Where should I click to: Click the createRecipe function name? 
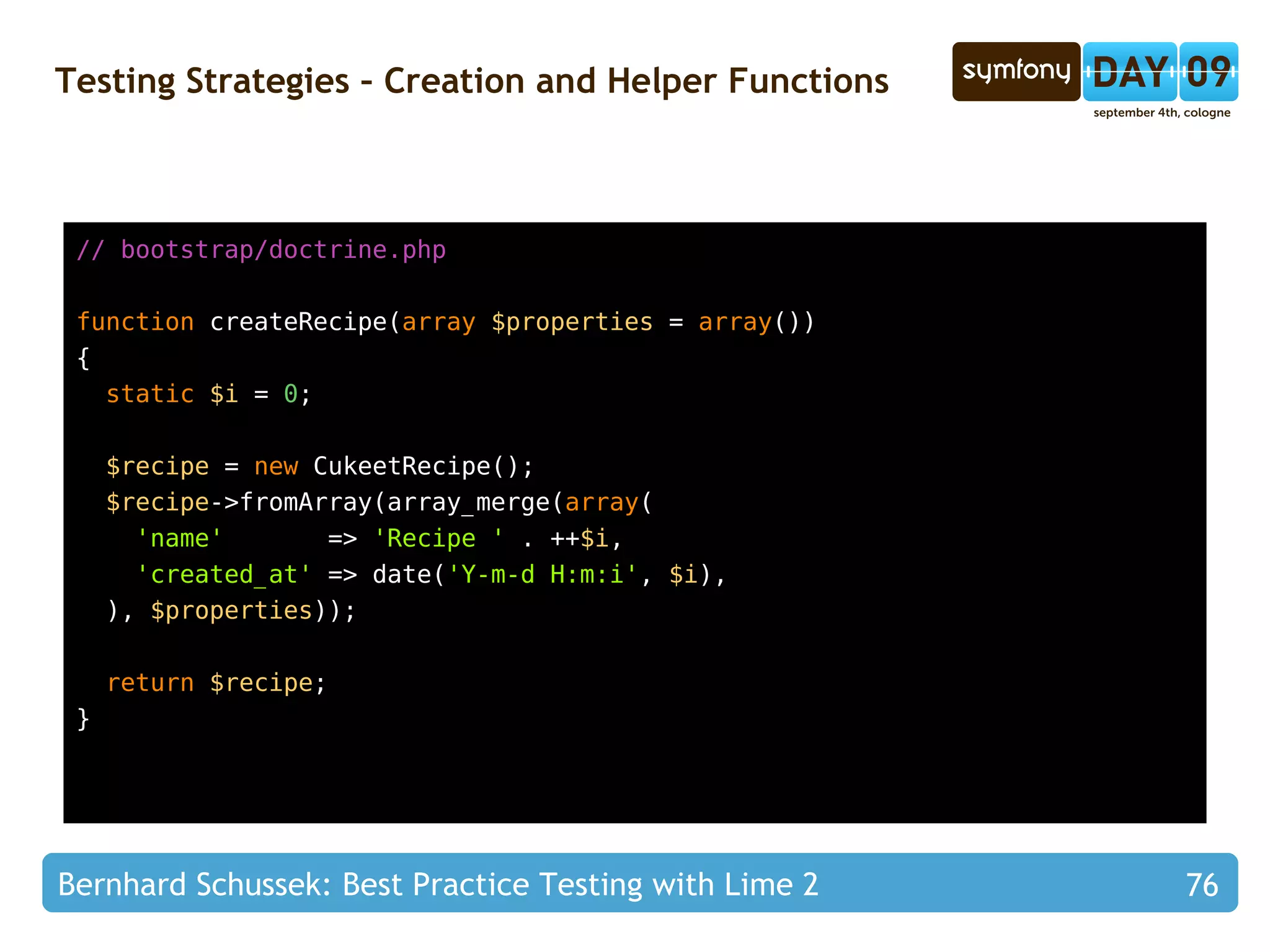(298, 322)
